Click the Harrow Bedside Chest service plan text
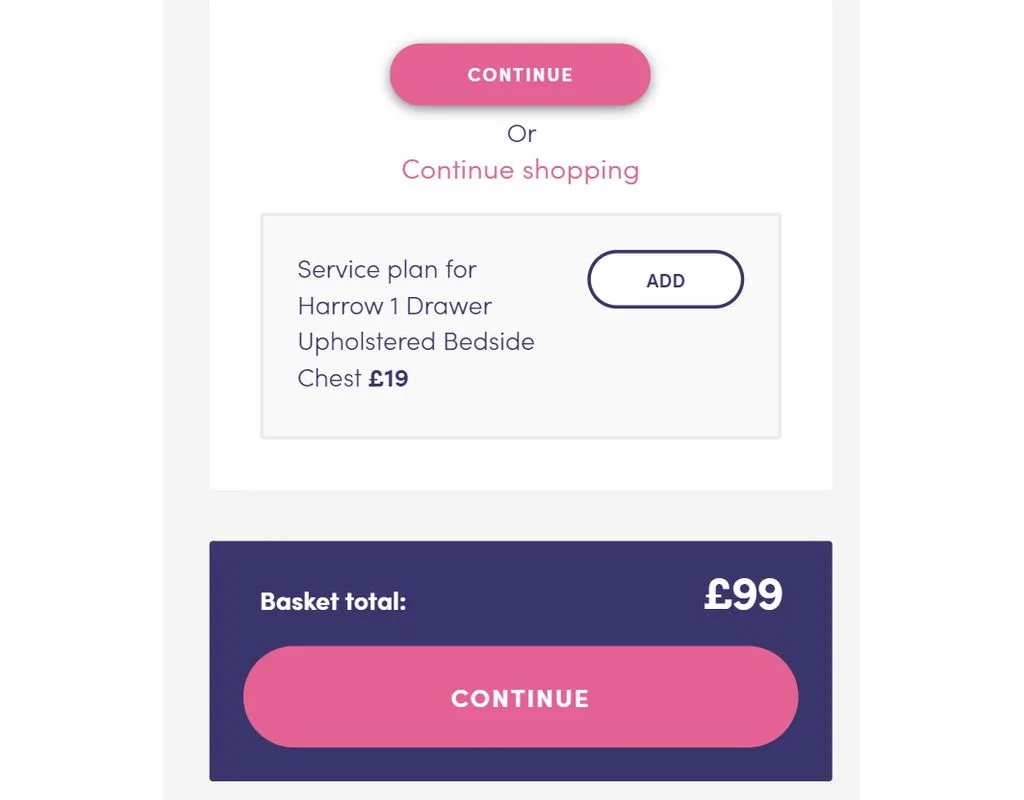Screen dimensions: 1024x800 pyautogui.click(x=415, y=323)
